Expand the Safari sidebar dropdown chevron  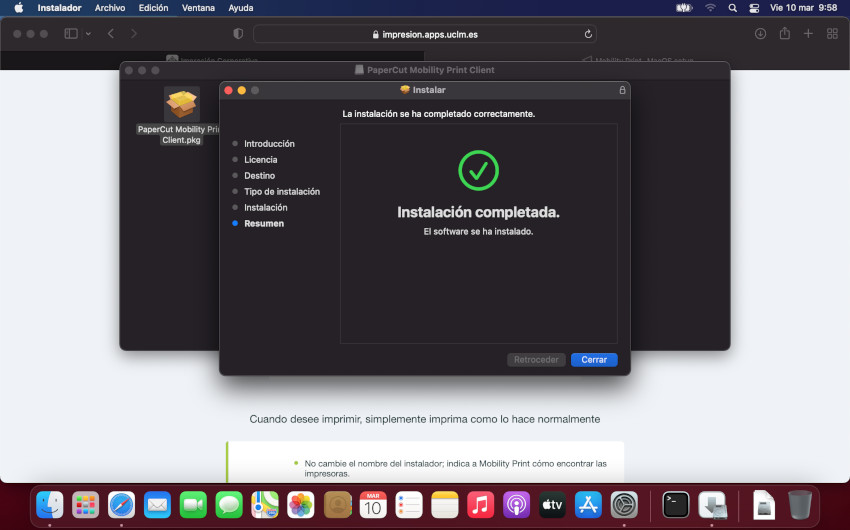(88, 34)
